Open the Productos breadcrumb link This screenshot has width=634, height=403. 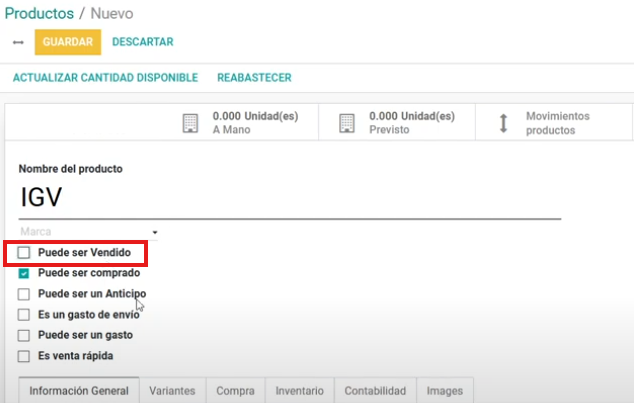point(39,13)
